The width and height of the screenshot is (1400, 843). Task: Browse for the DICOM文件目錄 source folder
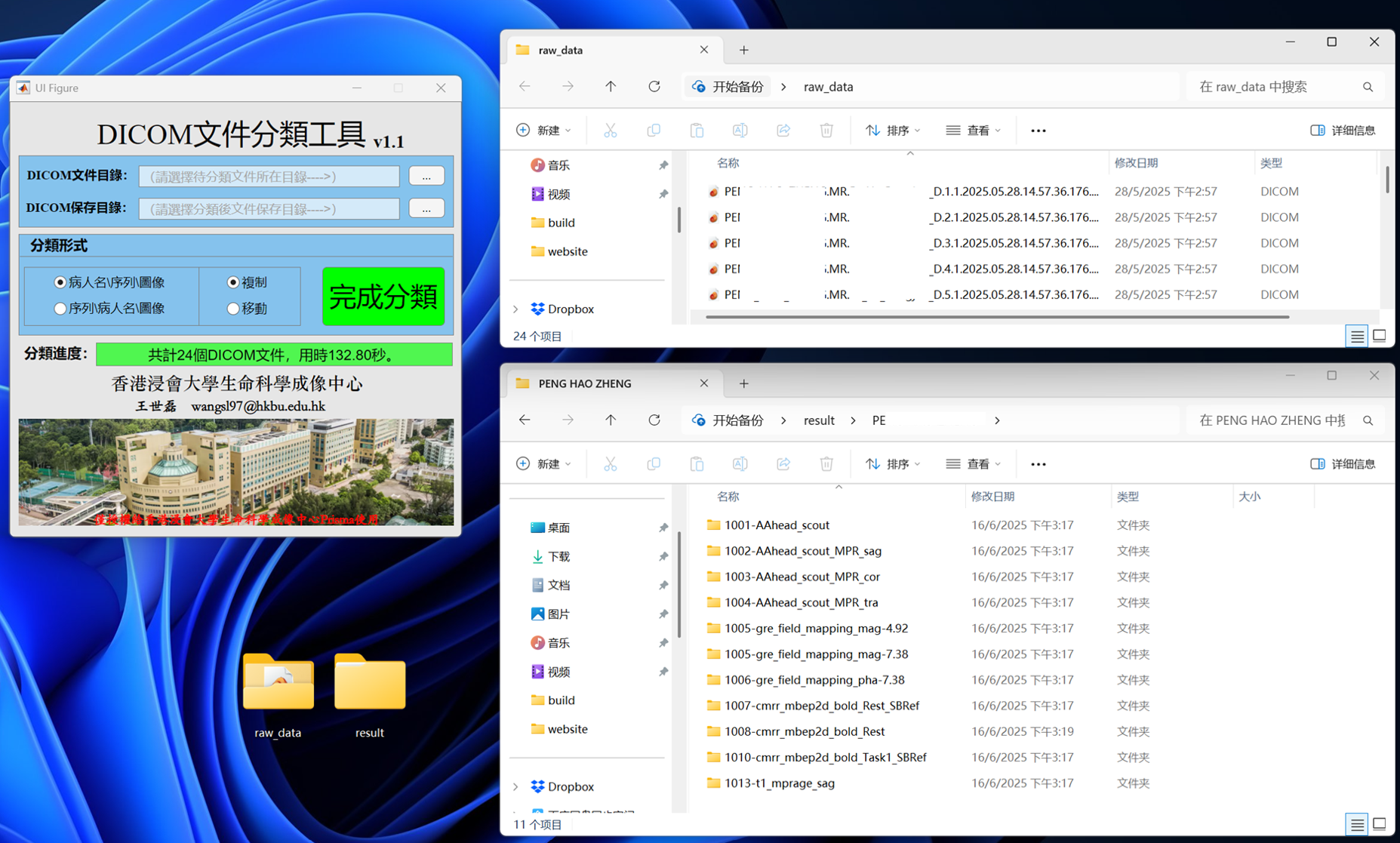(x=426, y=176)
